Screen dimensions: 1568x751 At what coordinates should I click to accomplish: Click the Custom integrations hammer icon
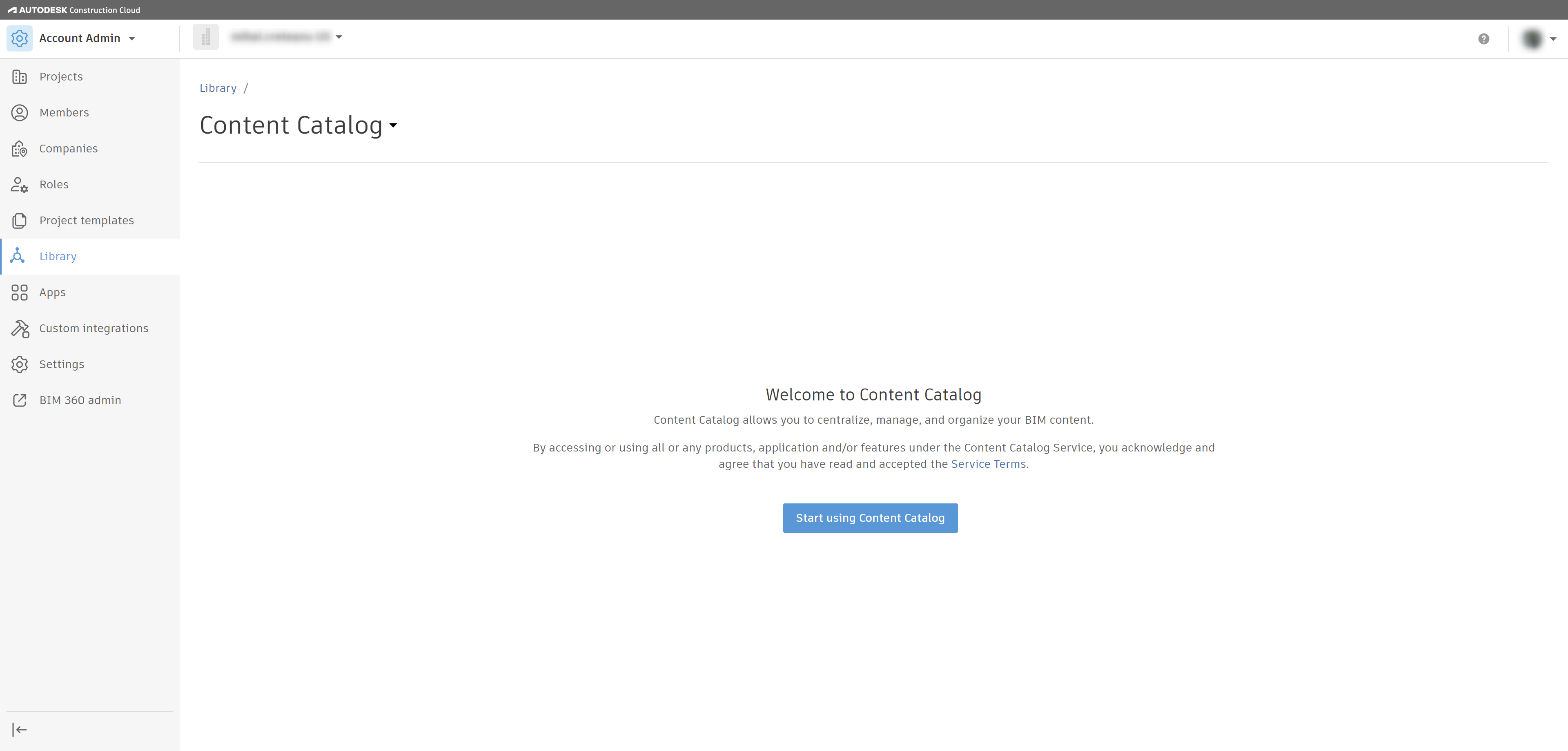click(20, 328)
